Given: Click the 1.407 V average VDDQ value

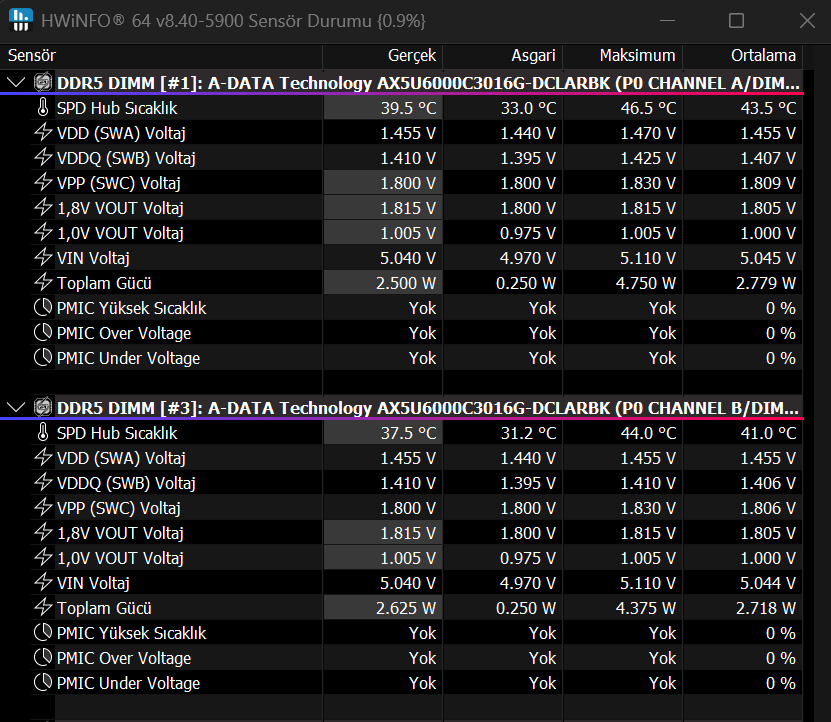Looking at the screenshot, I should [768, 158].
